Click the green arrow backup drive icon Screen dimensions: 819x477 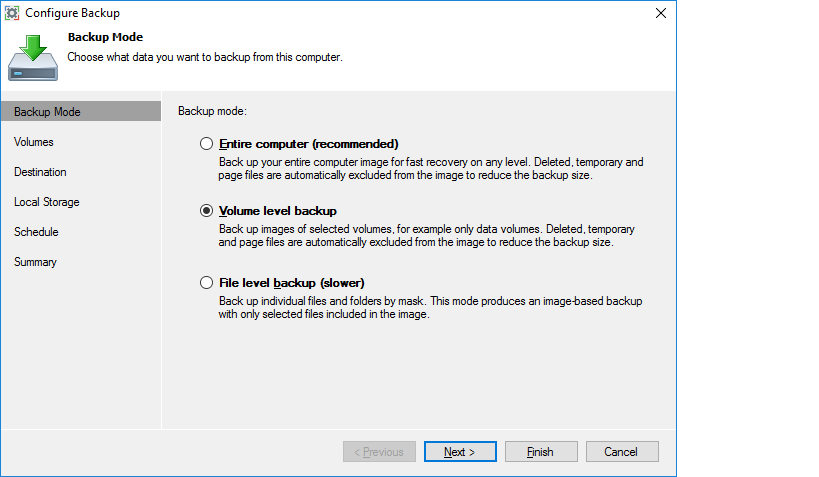33,57
